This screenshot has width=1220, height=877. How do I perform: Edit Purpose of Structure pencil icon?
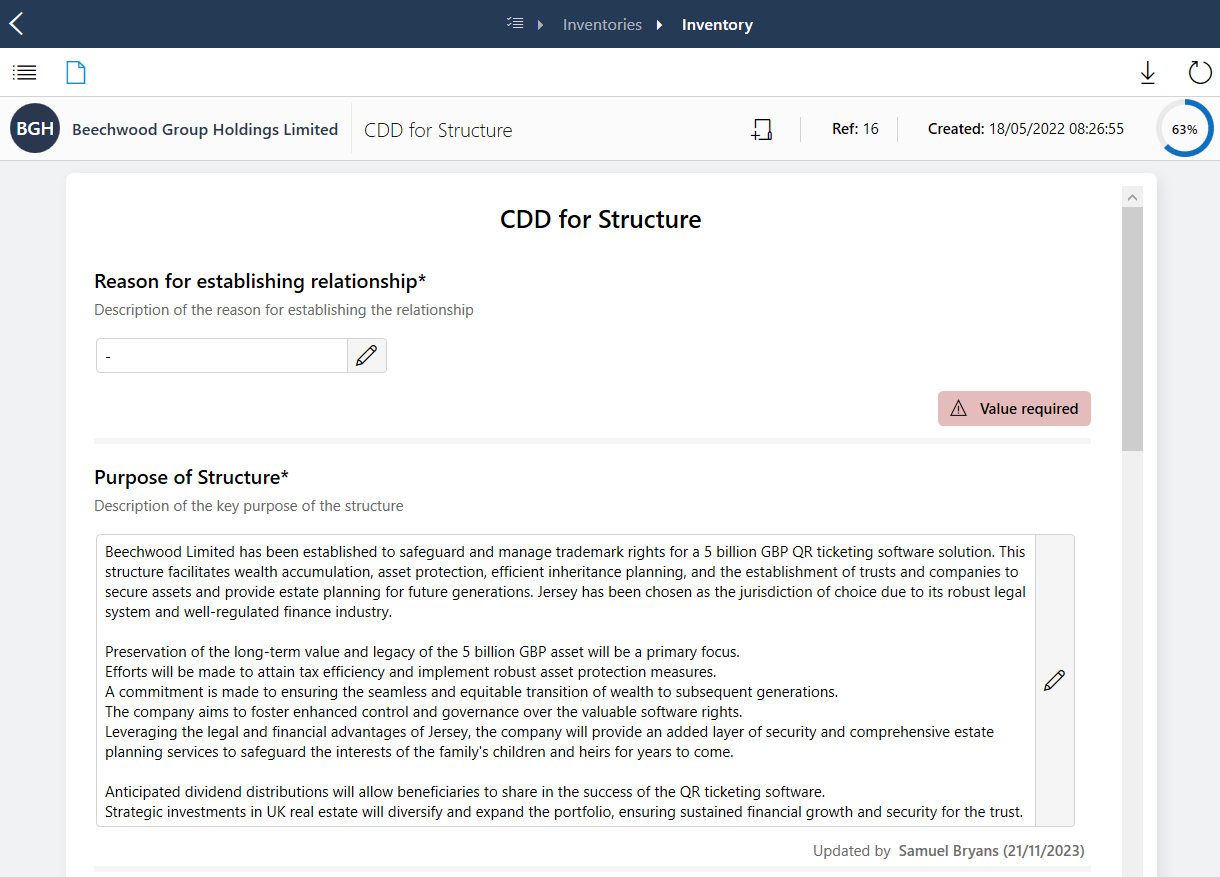pos(1054,680)
